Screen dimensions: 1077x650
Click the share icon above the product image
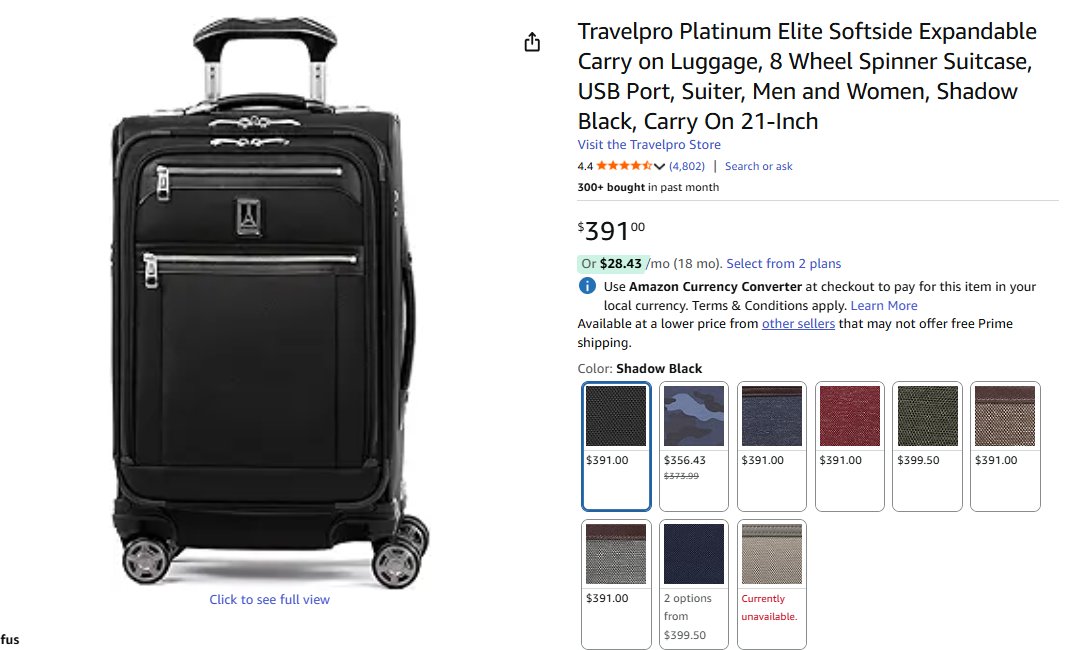coord(532,42)
